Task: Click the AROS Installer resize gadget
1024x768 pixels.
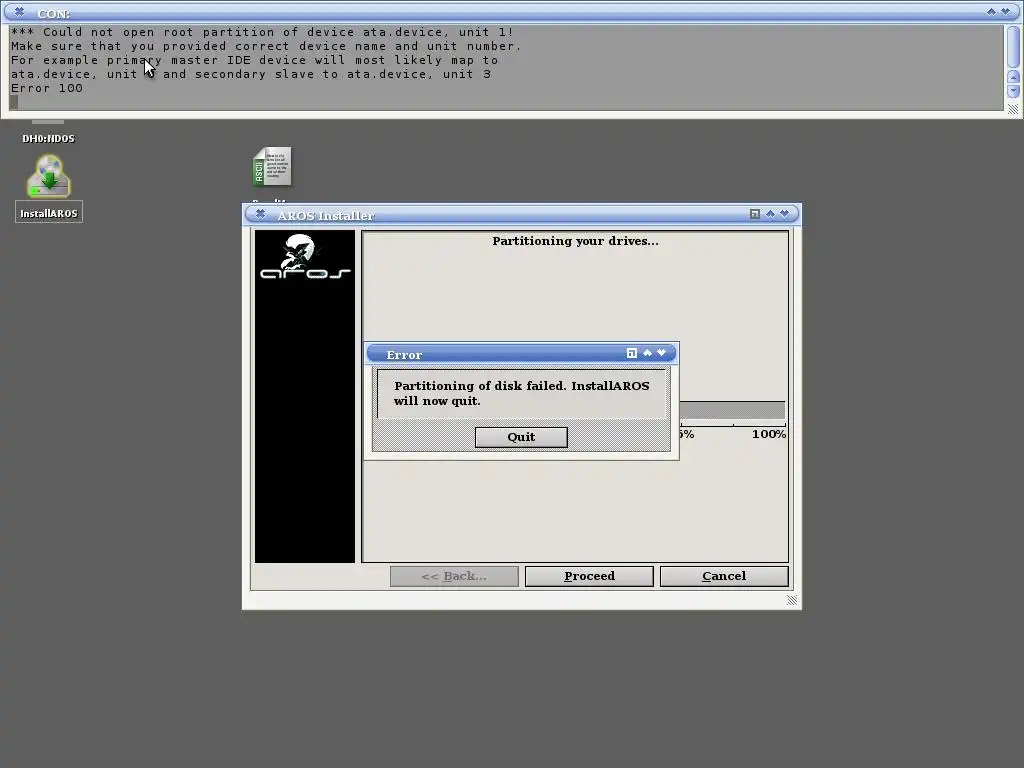Action: (792, 600)
